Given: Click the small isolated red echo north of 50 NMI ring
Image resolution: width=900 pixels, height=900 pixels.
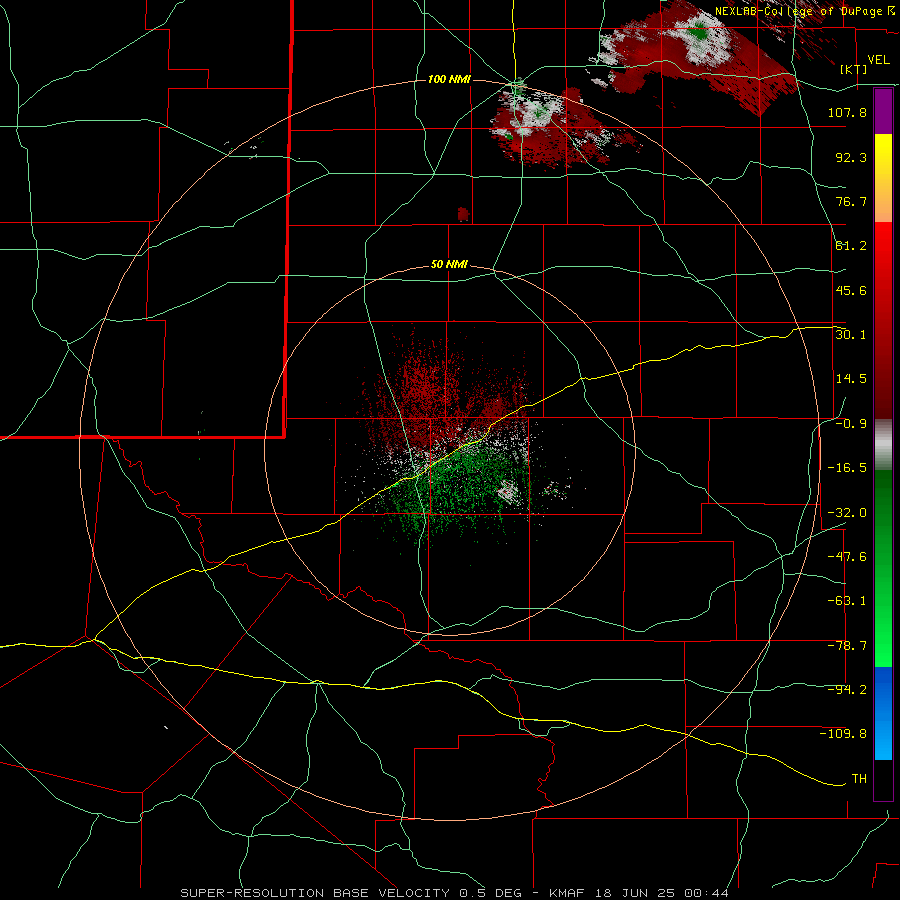Looking at the screenshot, I should (x=463, y=215).
